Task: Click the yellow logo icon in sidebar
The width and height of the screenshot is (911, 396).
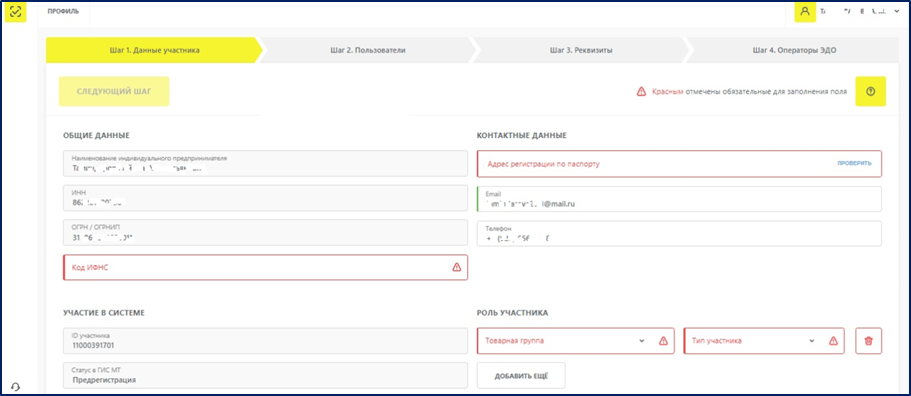Action: (x=16, y=12)
